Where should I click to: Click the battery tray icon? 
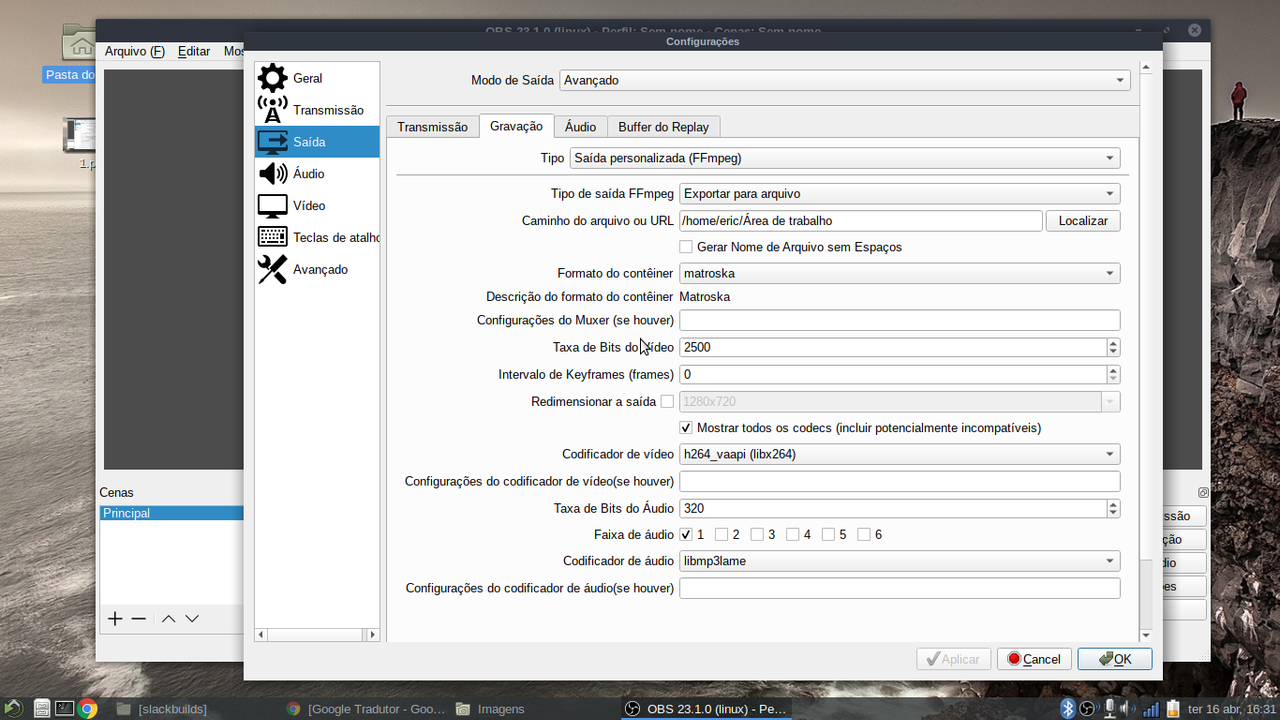(x=1172, y=709)
